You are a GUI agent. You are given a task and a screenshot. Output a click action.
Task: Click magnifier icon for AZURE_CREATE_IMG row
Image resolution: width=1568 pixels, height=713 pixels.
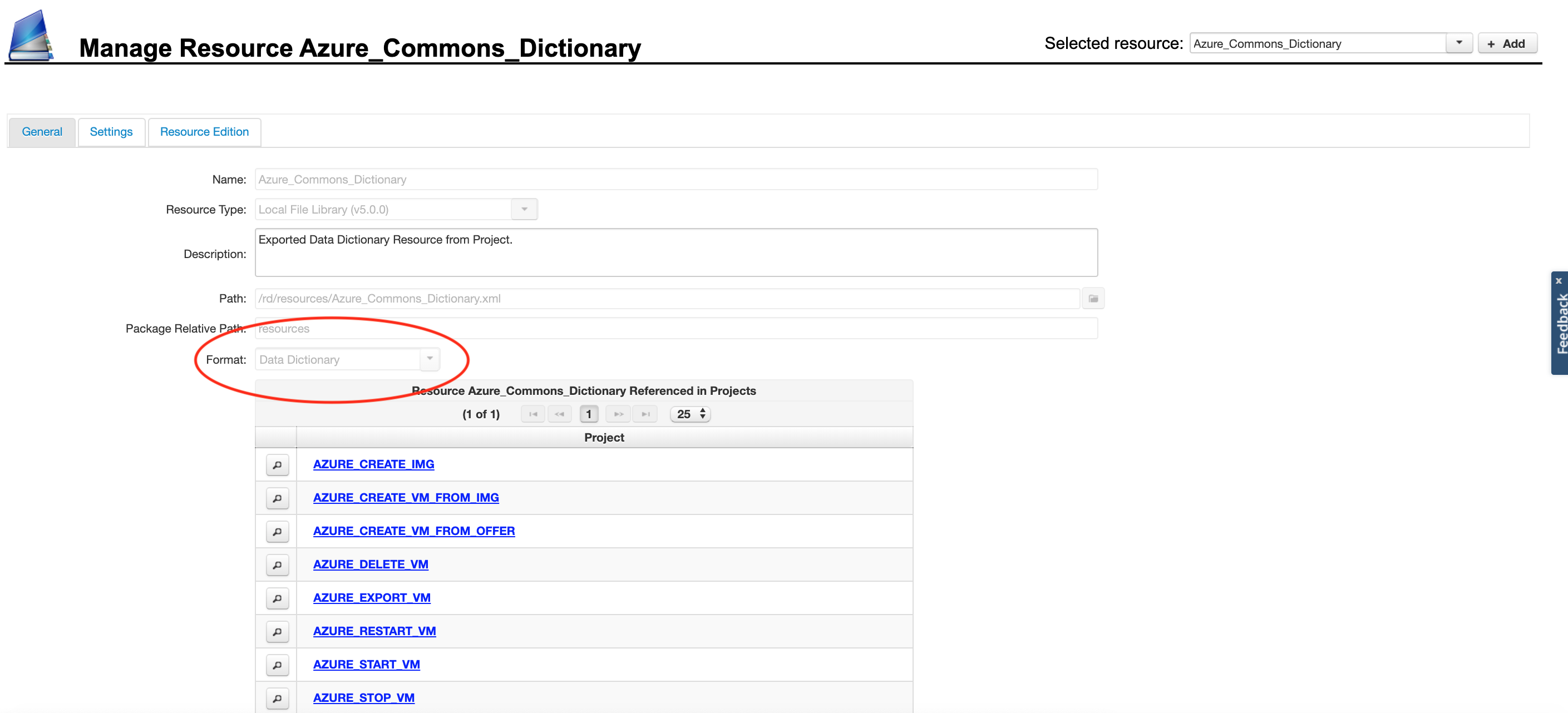(x=277, y=466)
